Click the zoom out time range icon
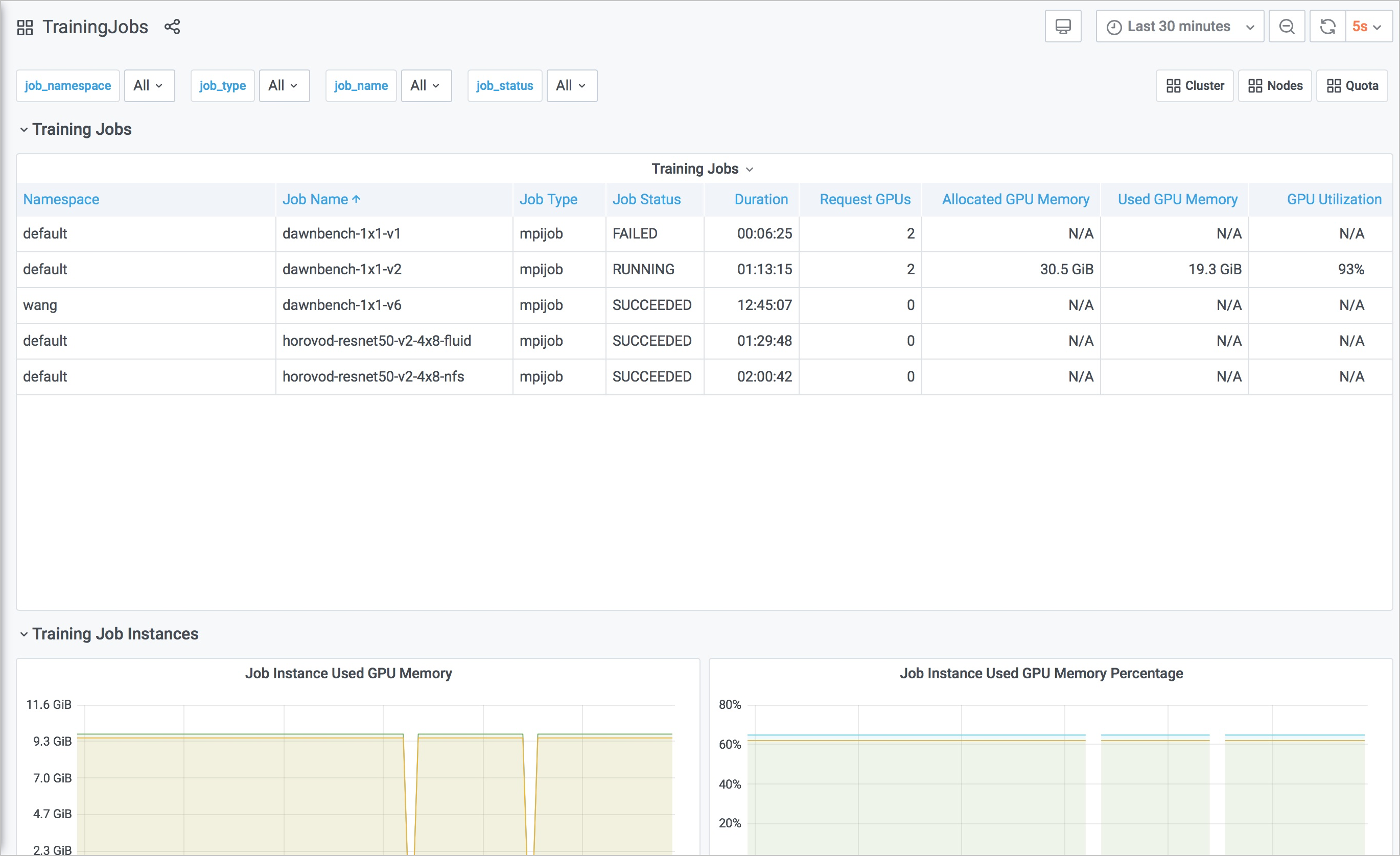This screenshot has width=1400, height=856. click(x=1287, y=27)
